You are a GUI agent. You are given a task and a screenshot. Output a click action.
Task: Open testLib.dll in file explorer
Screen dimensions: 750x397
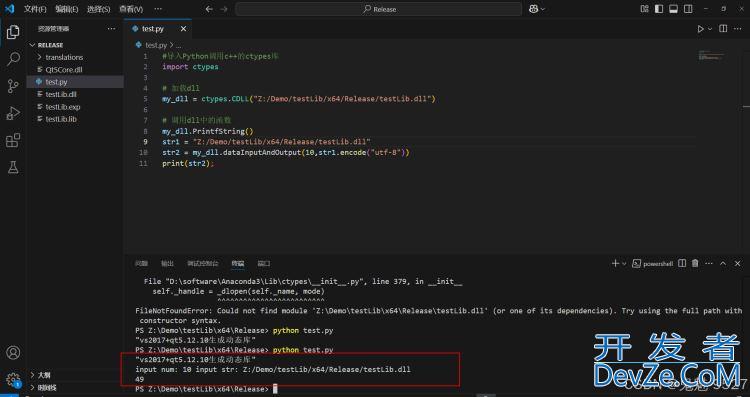(x=76, y=95)
